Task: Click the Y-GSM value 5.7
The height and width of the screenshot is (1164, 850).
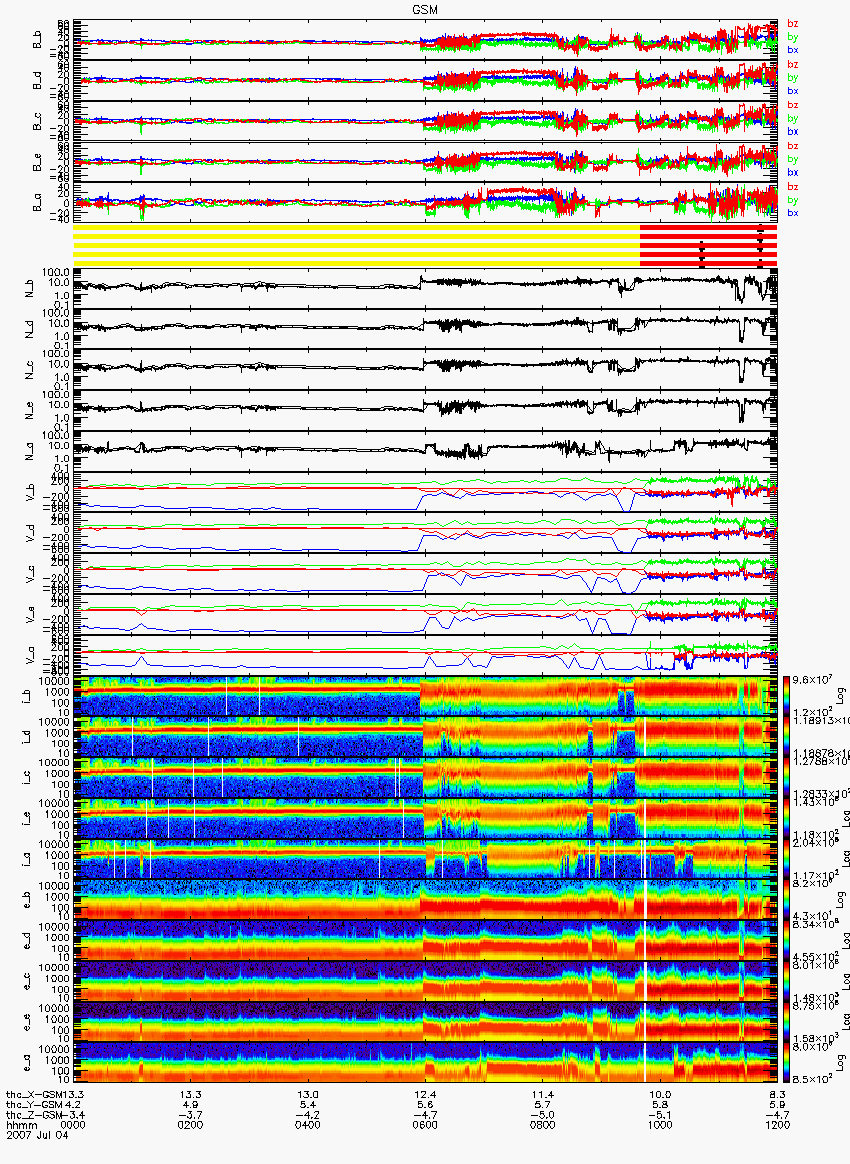Action: (x=543, y=1105)
